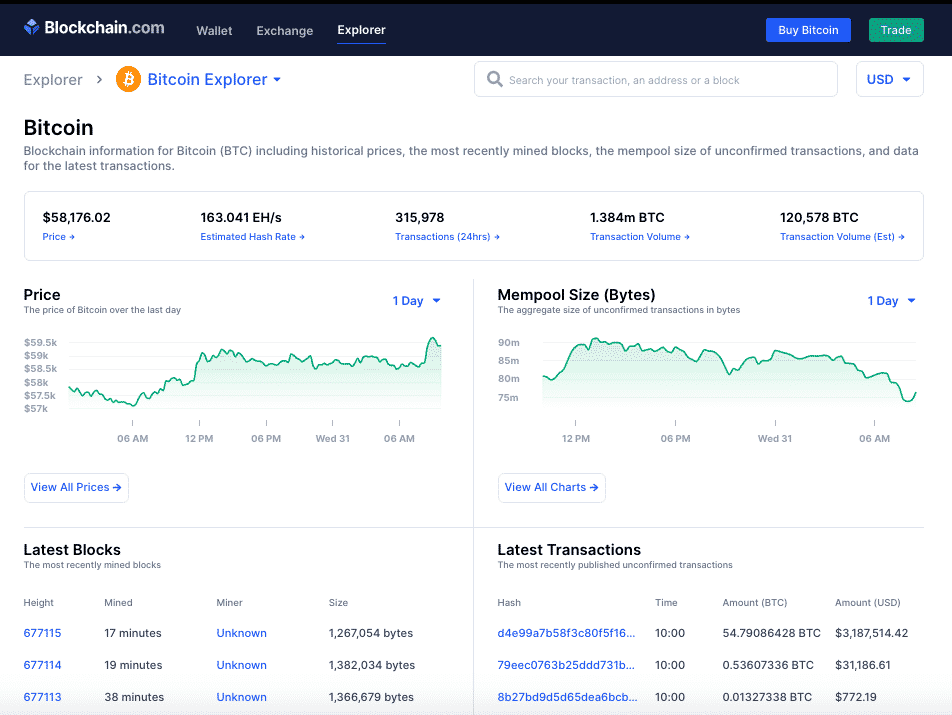Screen dimensions: 952x715
Task: Click the Blockchain.com logo
Action: [x=94, y=28]
